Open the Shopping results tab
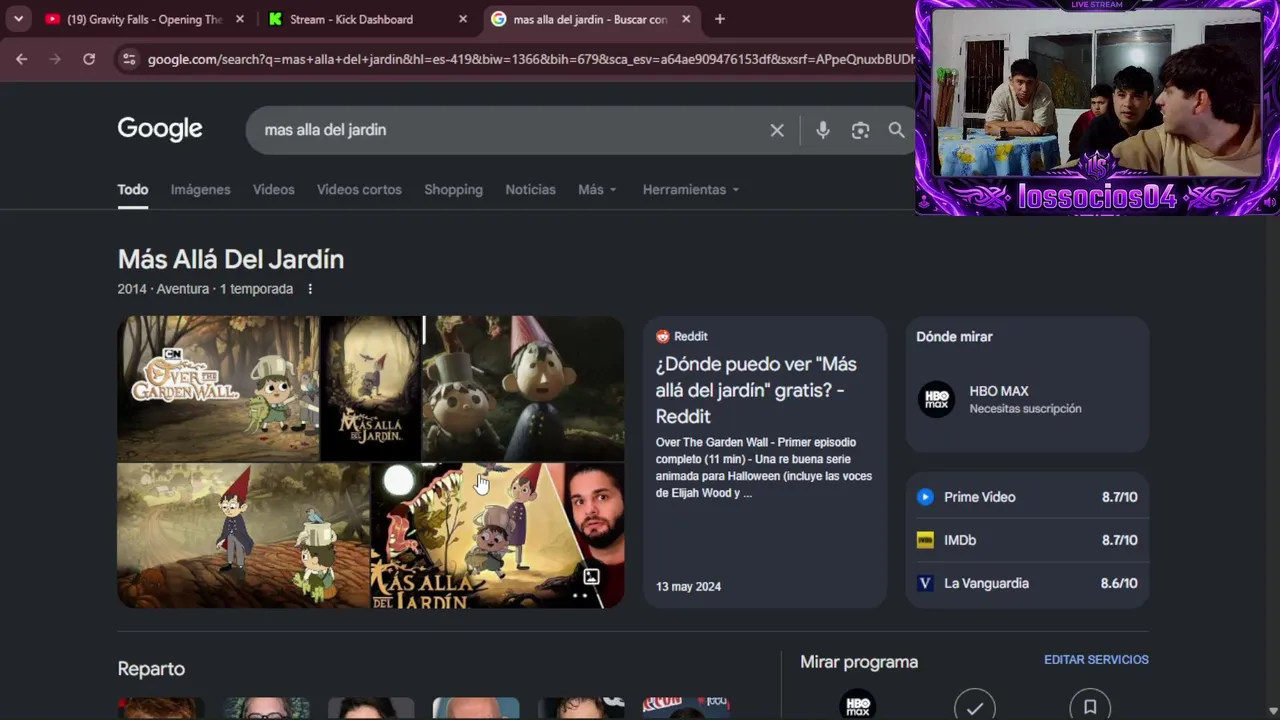The height and width of the screenshot is (720, 1280). (x=453, y=189)
